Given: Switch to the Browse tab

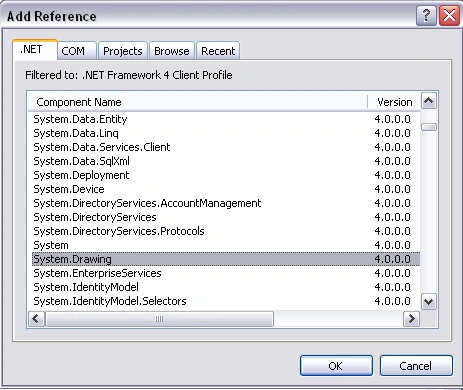Looking at the screenshot, I should [172, 51].
